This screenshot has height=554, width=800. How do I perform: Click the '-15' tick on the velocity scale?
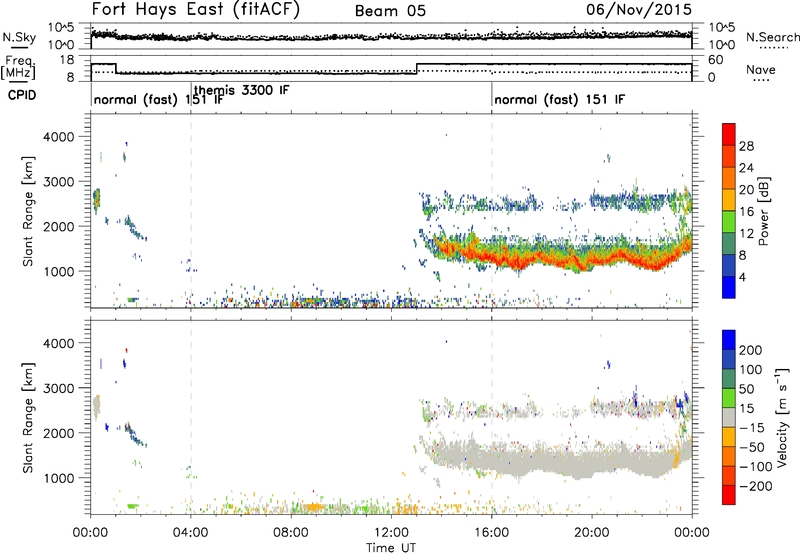click(752, 428)
